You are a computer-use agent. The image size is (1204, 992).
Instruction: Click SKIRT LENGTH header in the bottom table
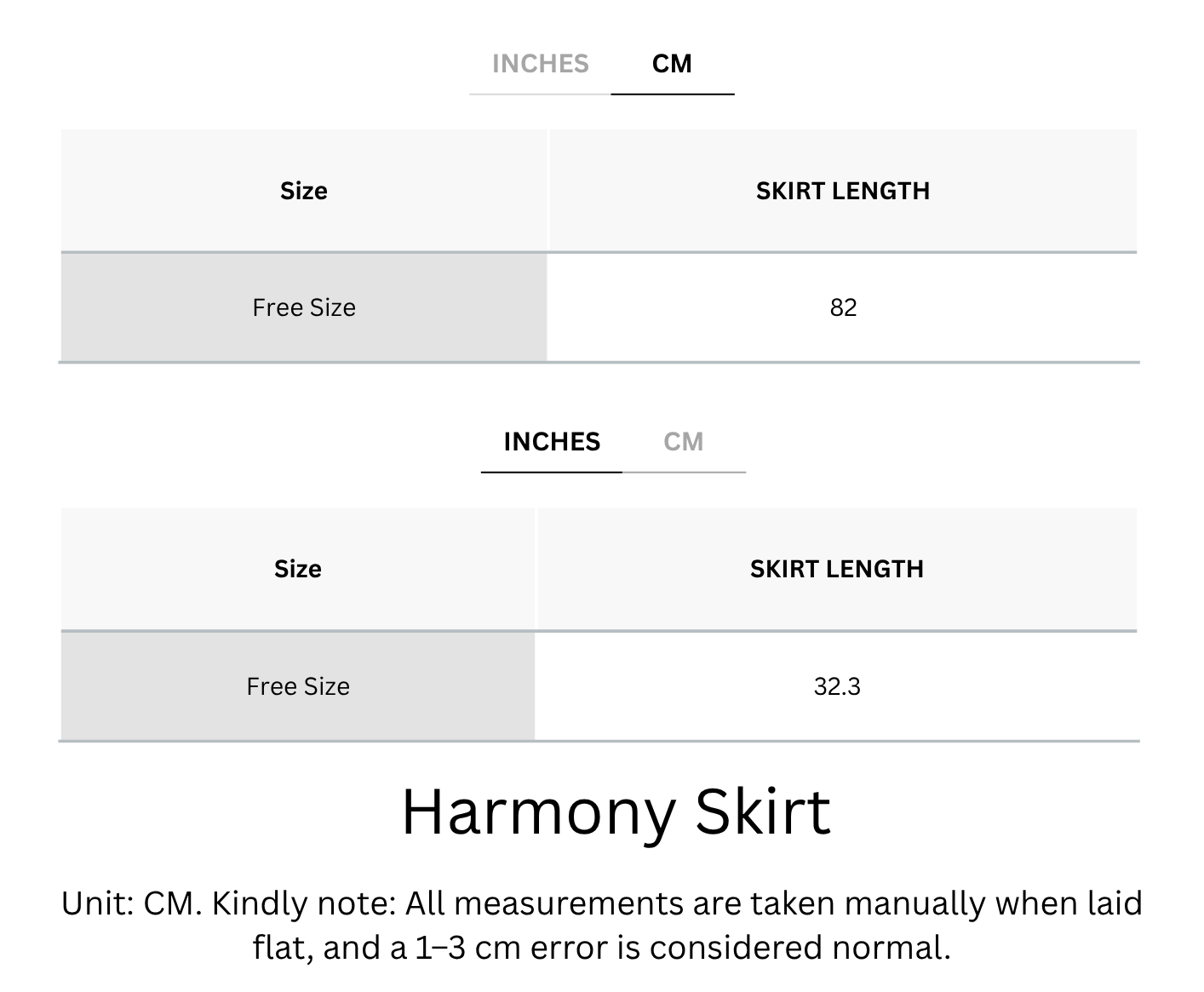click(x=837, y=569)
